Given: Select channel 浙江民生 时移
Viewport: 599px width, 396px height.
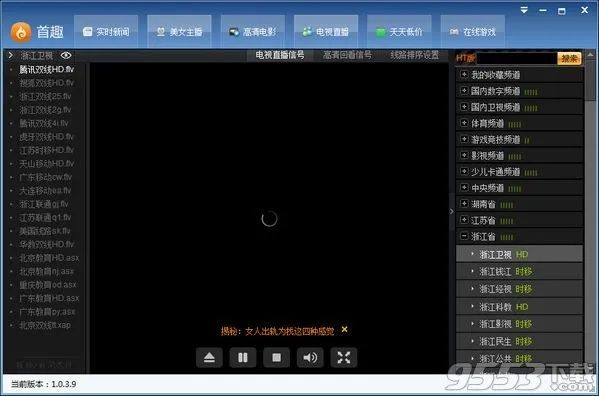Looking at the screenshot, I should point(519,341).
